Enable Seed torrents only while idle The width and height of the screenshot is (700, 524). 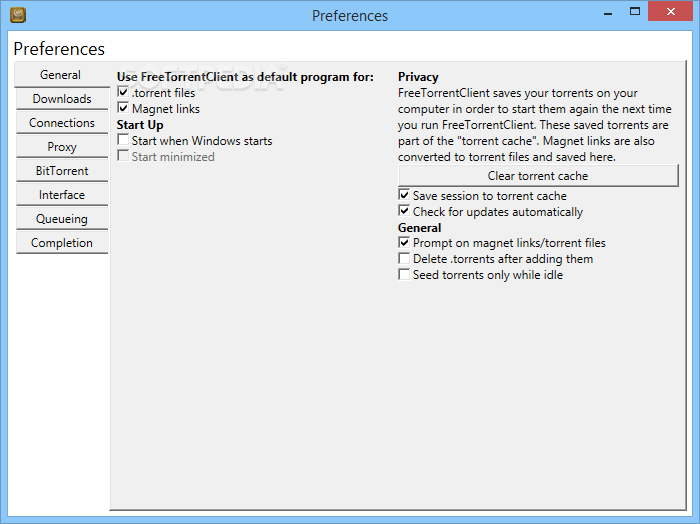click(404, 274)
